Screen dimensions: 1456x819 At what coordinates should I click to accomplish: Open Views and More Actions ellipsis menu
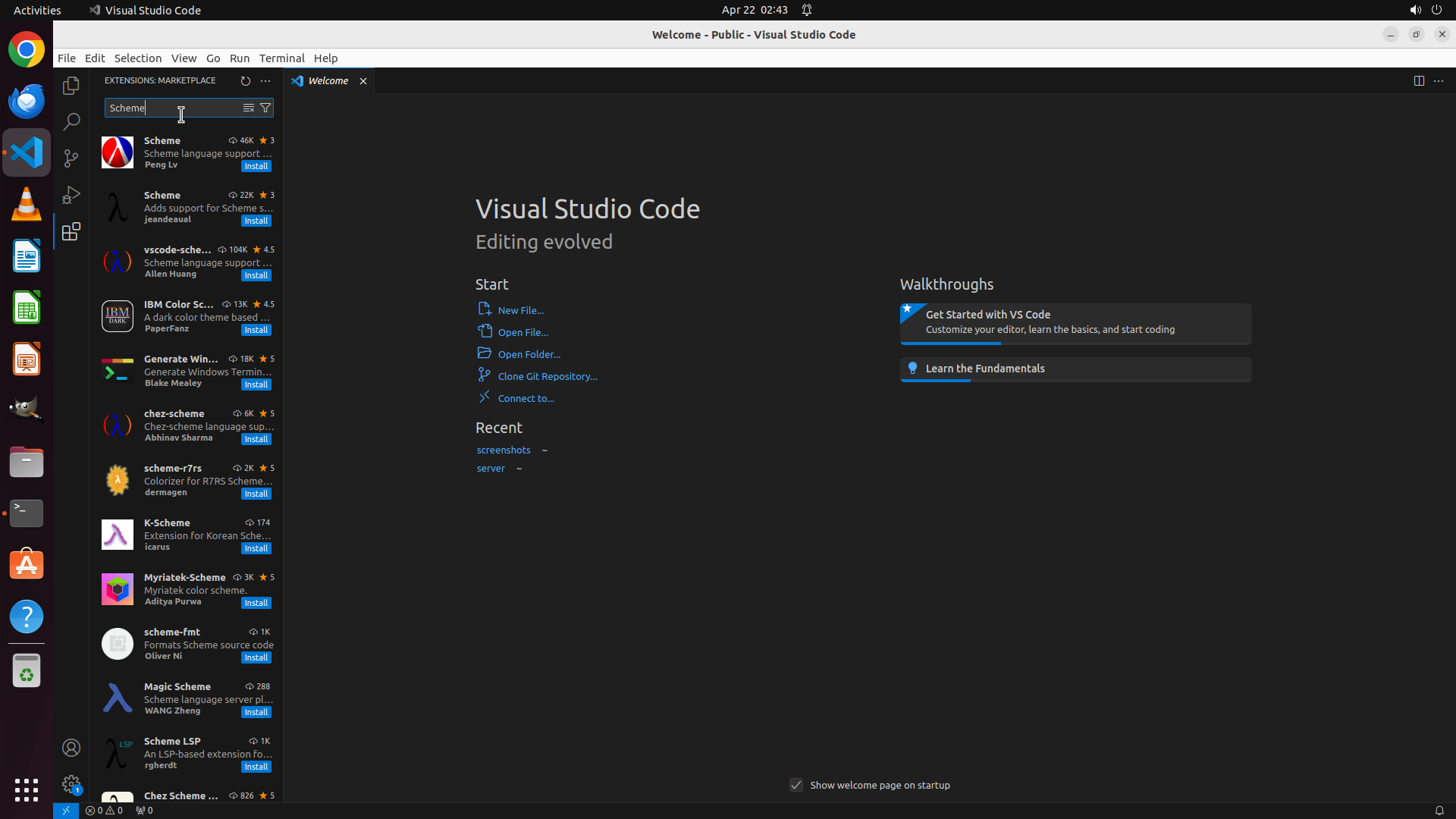pyautogui.click(x=265, y=80)
